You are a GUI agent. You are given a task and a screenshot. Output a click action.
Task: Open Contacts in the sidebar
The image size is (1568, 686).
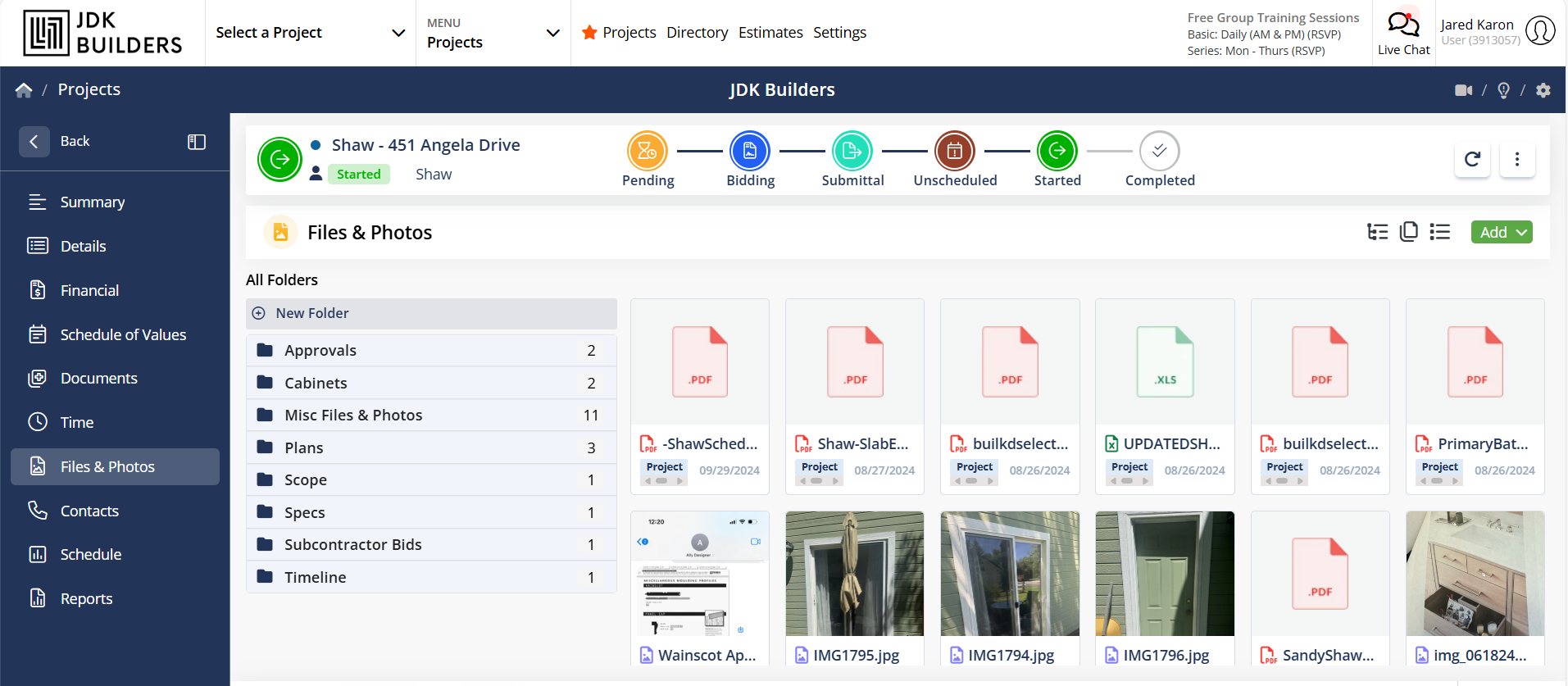pyautogui.click(x=115, y=511)
